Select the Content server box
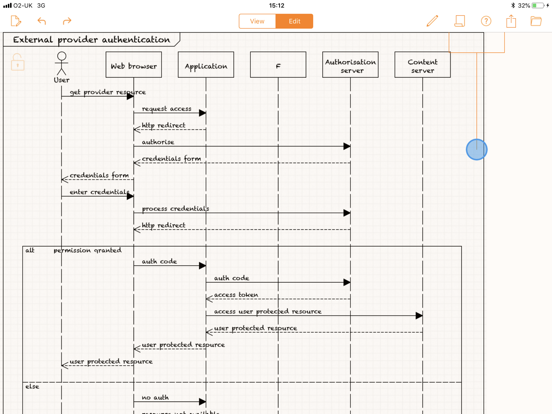 (422, 65)
